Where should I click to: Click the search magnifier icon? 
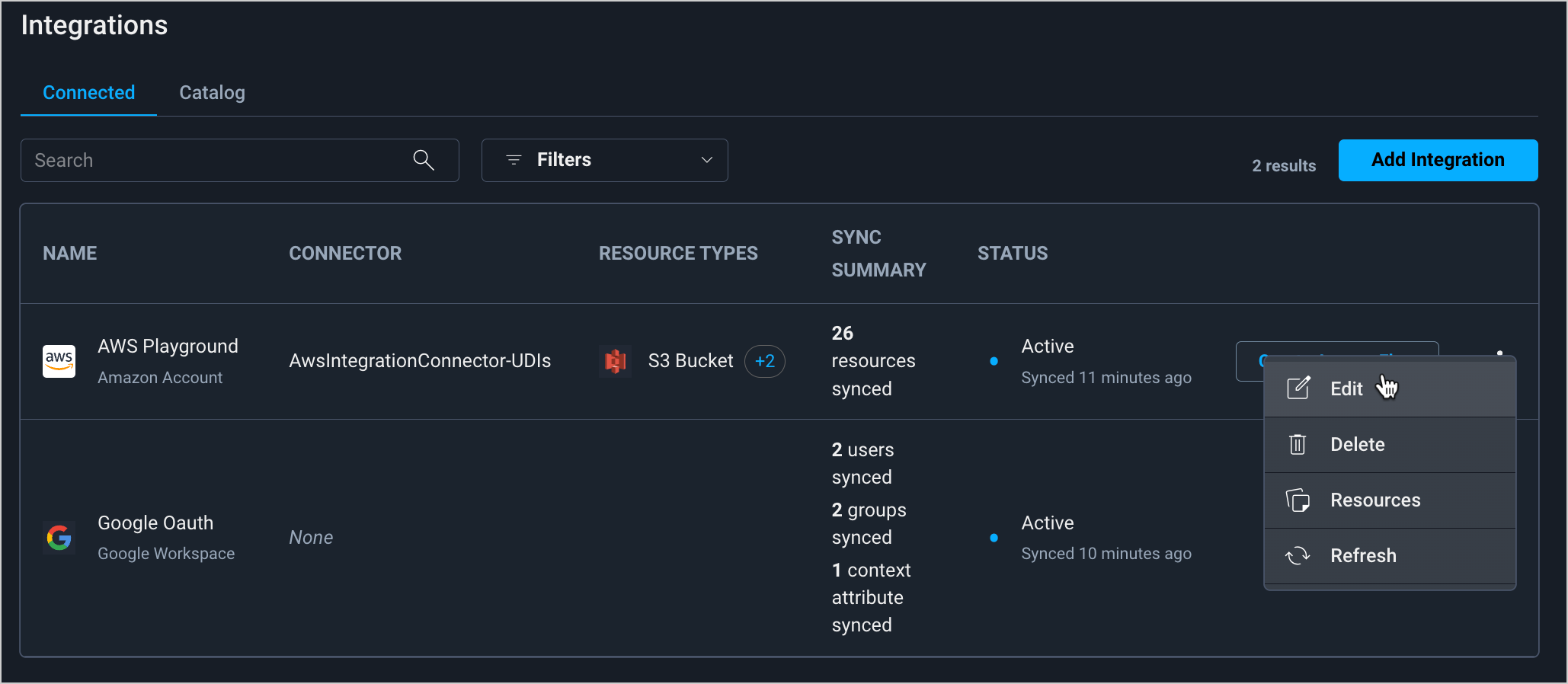(424, 160)
